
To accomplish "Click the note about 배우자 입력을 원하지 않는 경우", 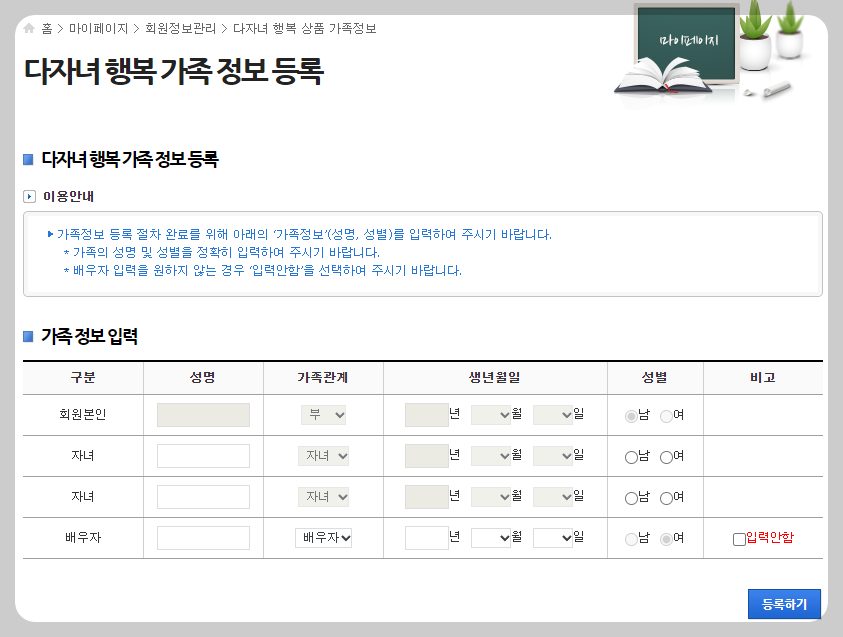I will pyautogui.click(x=267, y=270).
